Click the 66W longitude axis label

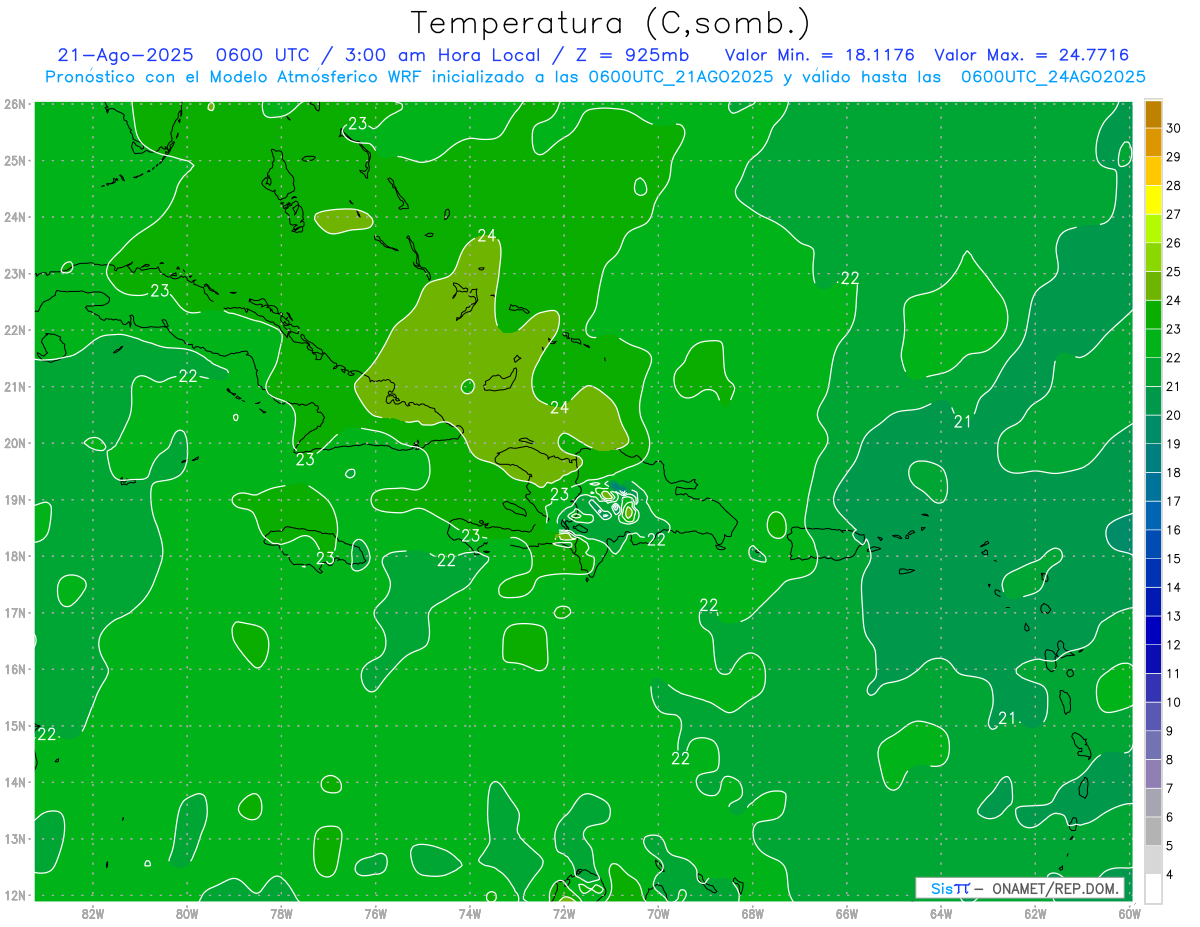point(847,913)
